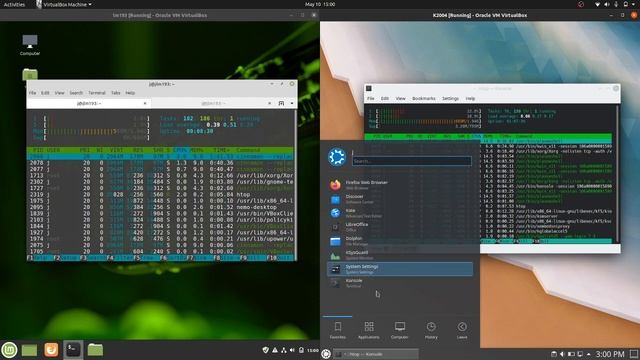Click the Konsole window scrollbar
Image resolution: width=640 pixels, height=360 pixels.
[618, 174]
